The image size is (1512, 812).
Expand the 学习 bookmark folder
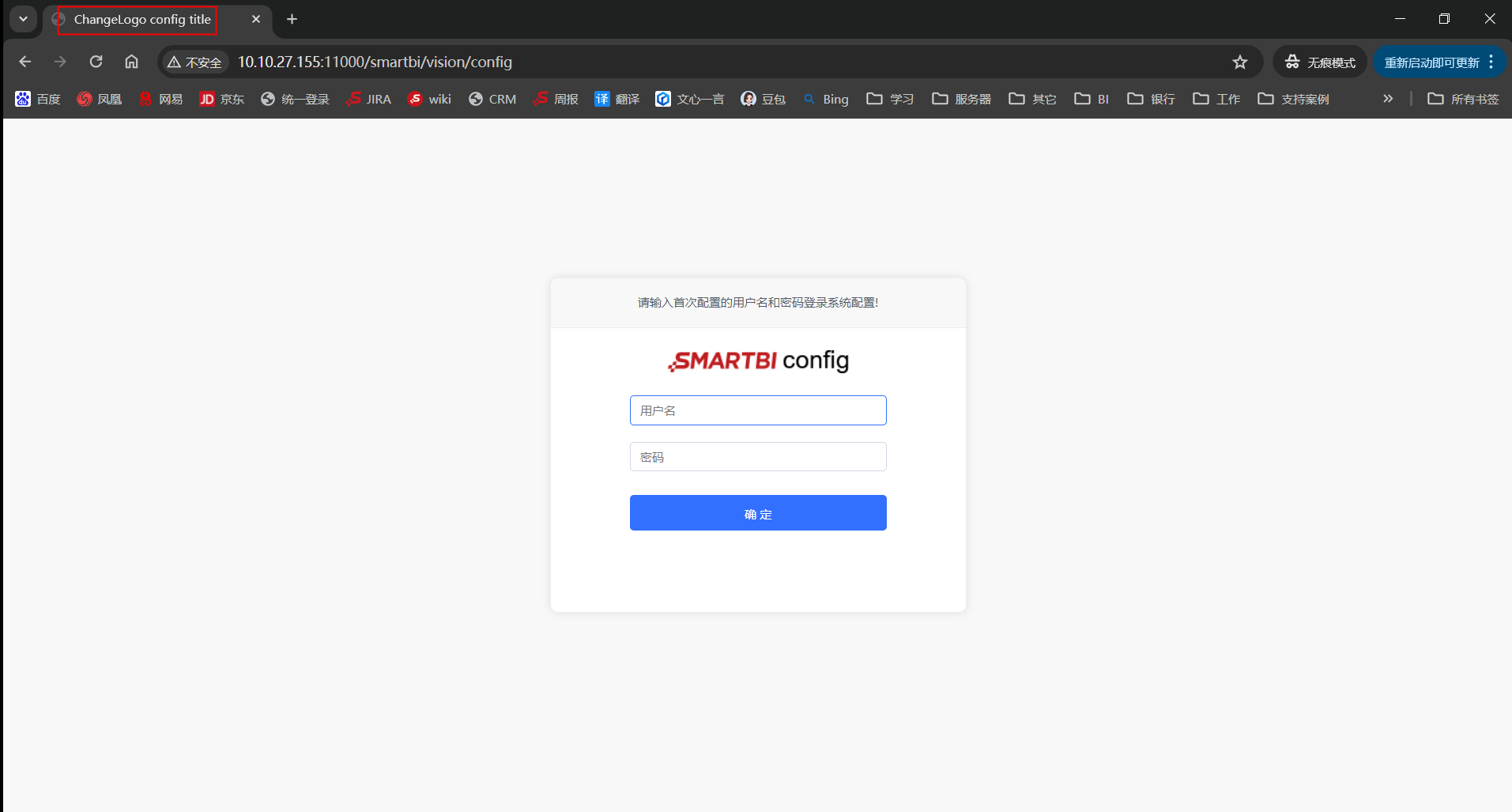point(890,99)
